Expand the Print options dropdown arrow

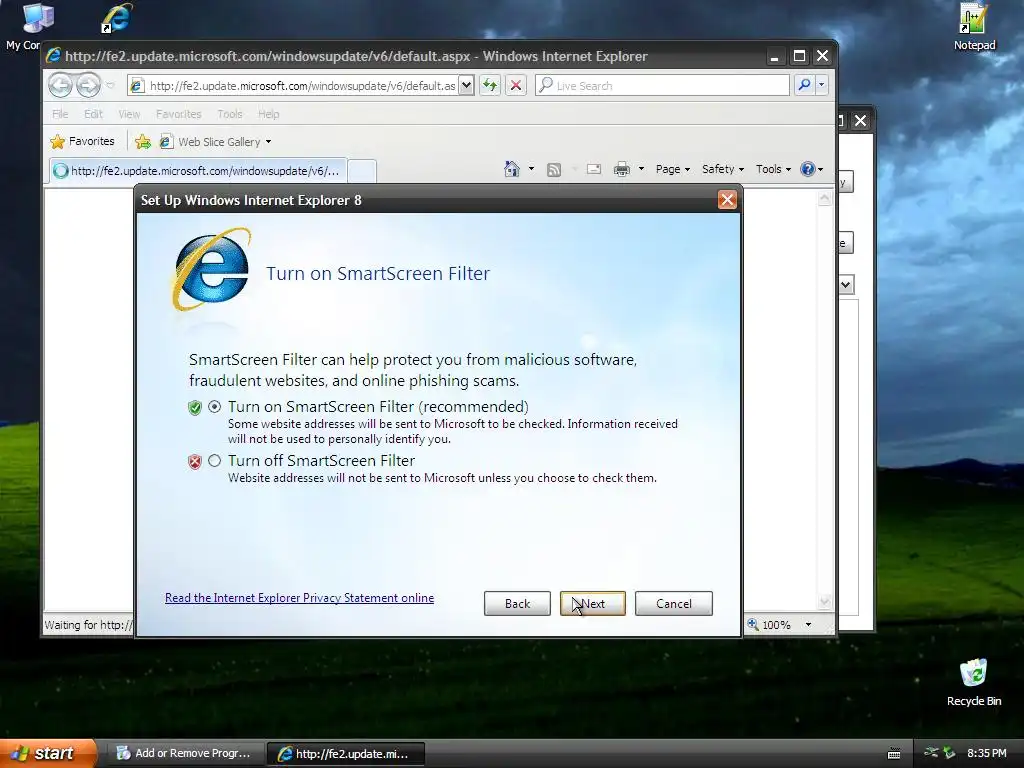(641, 169)
